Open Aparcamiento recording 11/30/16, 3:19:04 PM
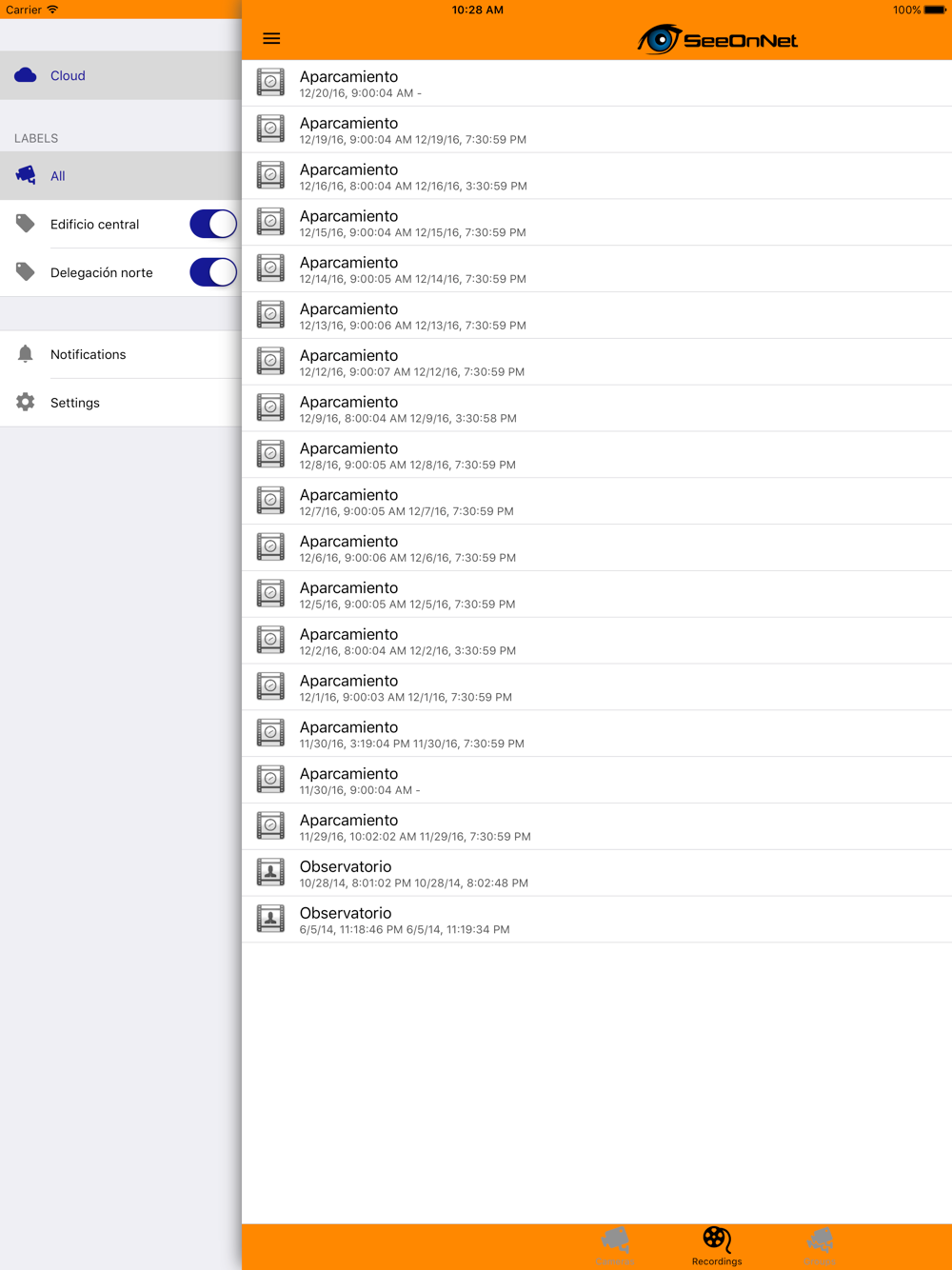 [x=597, y=734]
